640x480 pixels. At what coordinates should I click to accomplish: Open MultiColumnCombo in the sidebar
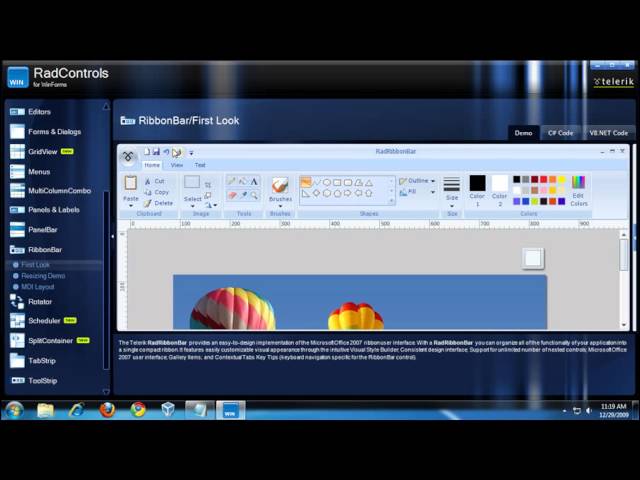[x=50, y=191]
